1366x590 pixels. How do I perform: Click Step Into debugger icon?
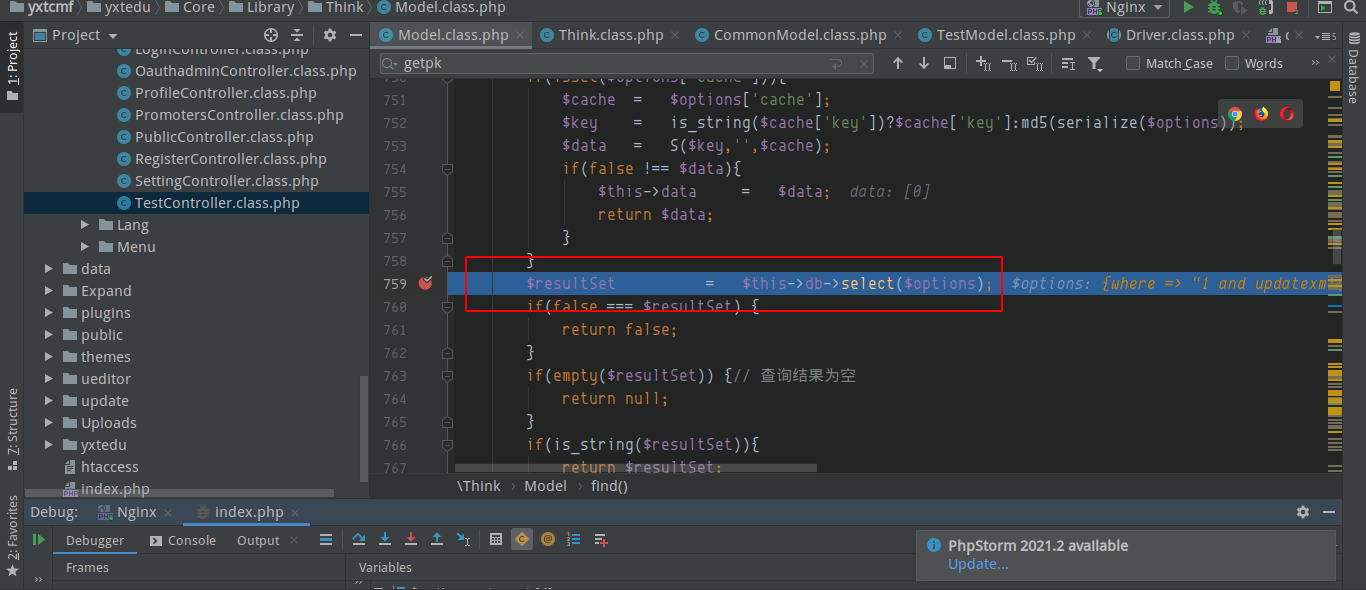click(x=385, y=540)
